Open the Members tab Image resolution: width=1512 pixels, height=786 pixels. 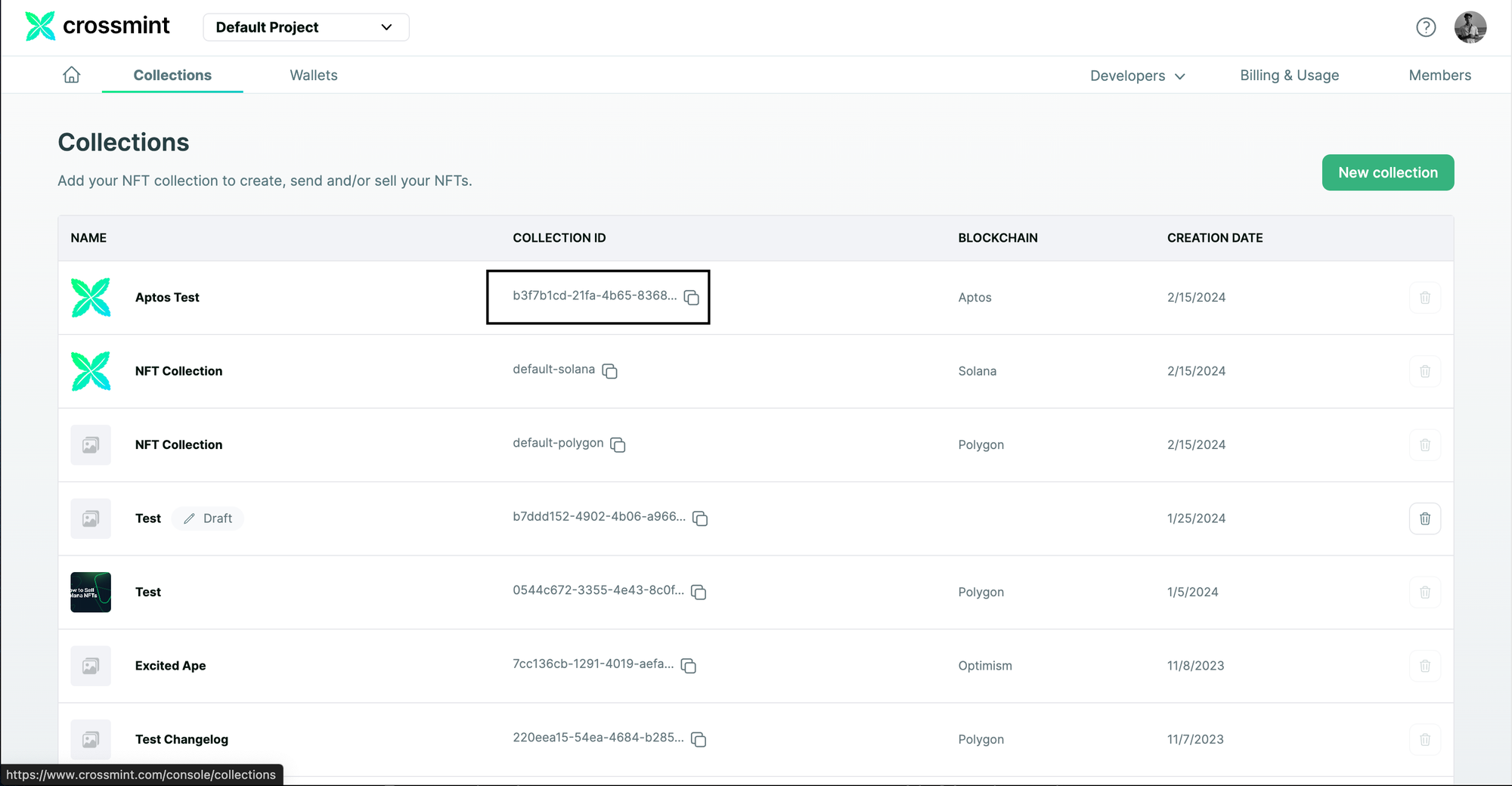[1439, 75]
